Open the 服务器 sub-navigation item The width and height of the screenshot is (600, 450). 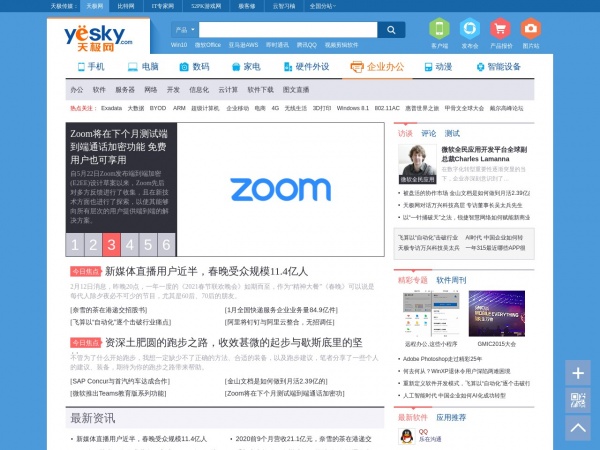[125, 90]
